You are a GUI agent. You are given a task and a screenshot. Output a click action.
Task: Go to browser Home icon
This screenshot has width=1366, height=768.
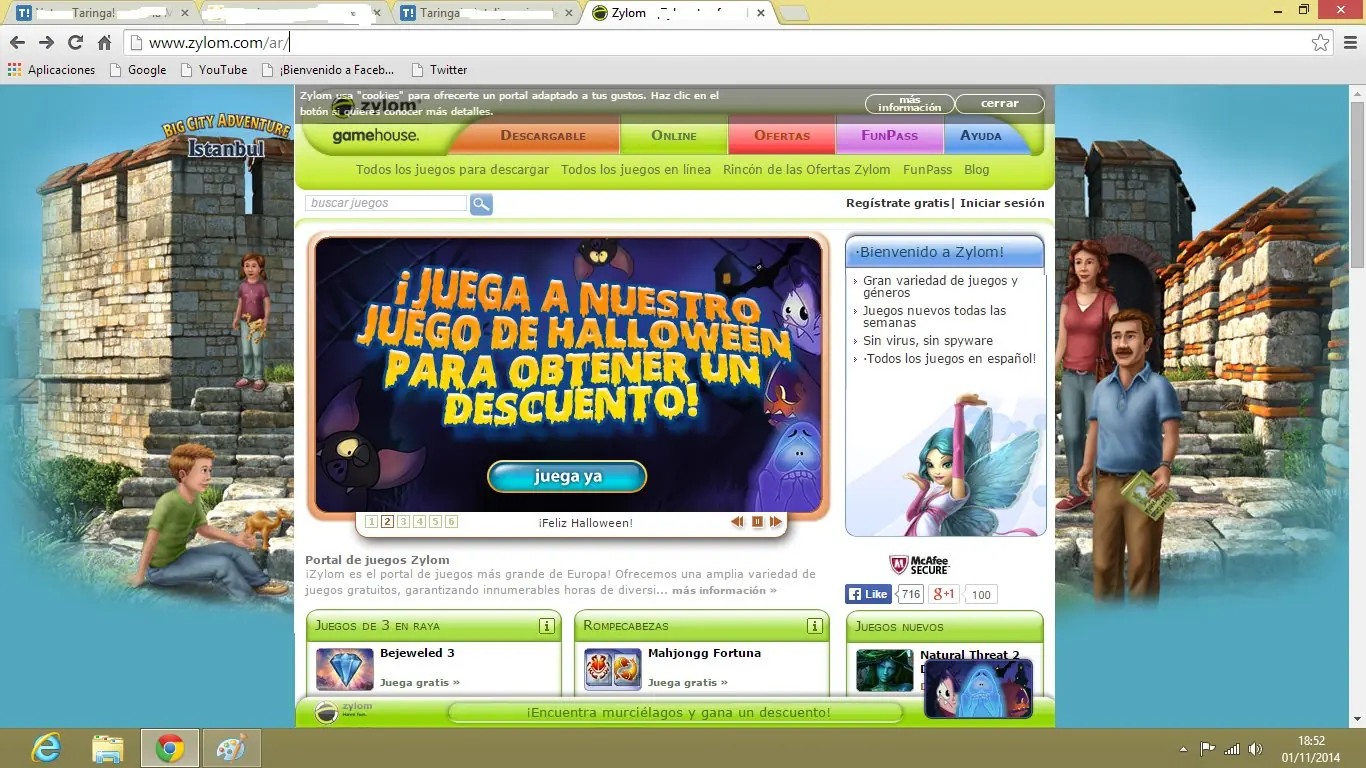[104, 42]
